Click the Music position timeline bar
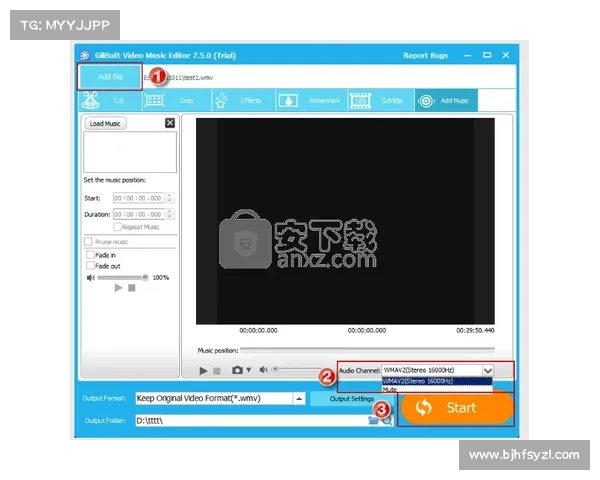 (367, 349)
